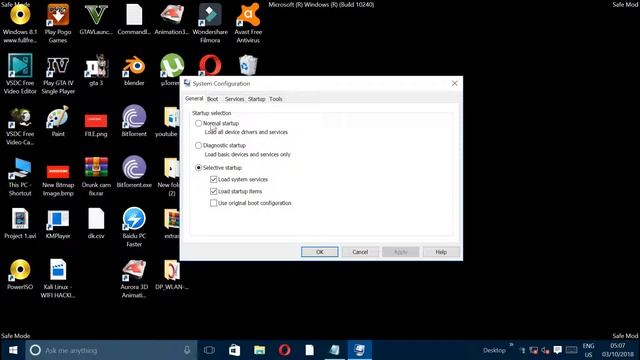
Task: Switch to the Services tab
Action: pyautogui.click(x=234, y=99)
